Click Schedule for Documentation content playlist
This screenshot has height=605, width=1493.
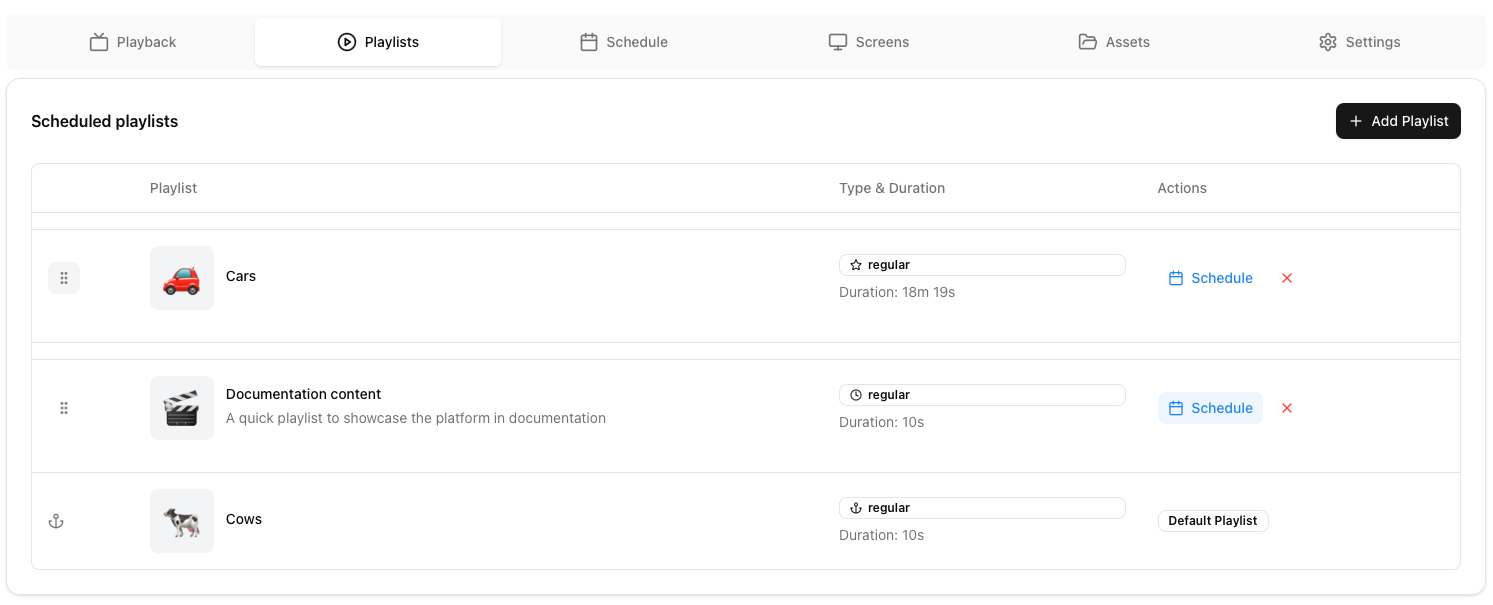pos(1210,408)
